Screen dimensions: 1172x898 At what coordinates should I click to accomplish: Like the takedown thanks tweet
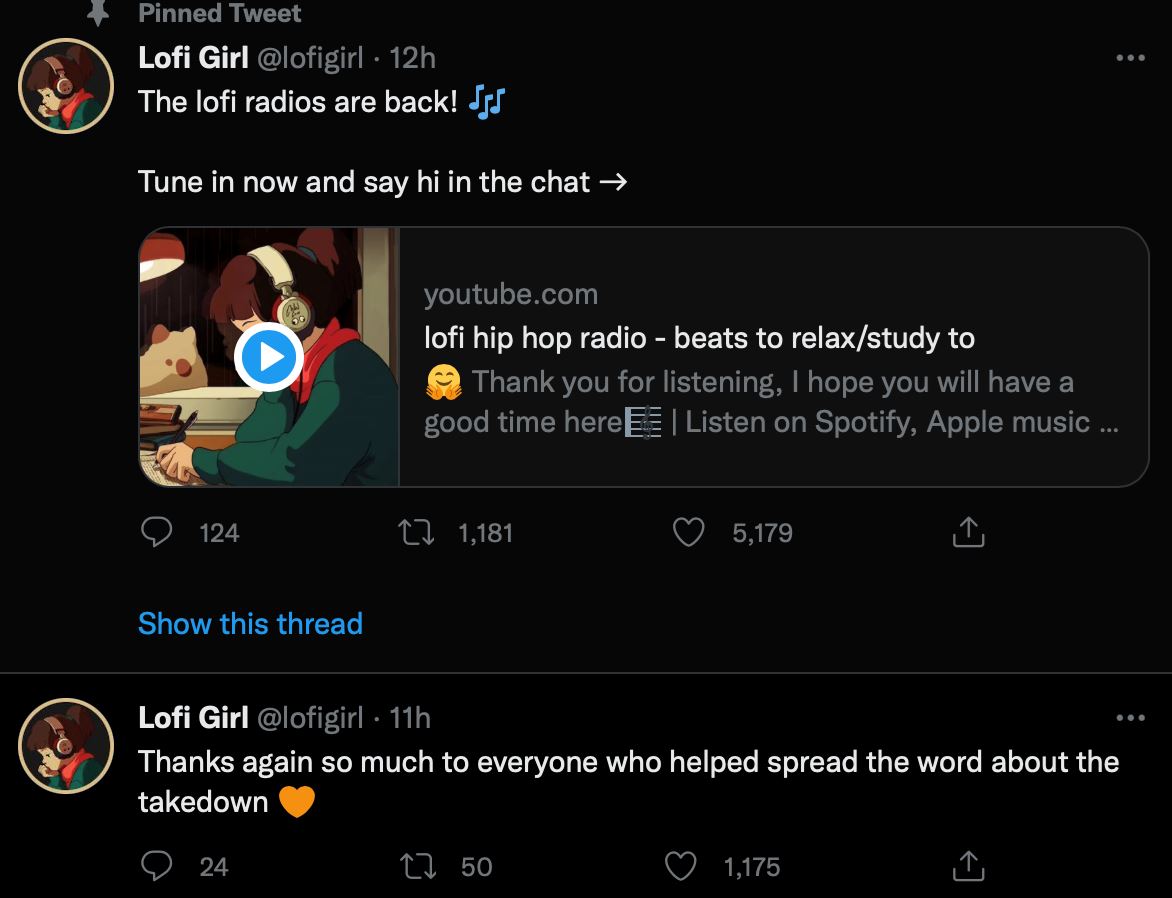(x=681, y=866)
